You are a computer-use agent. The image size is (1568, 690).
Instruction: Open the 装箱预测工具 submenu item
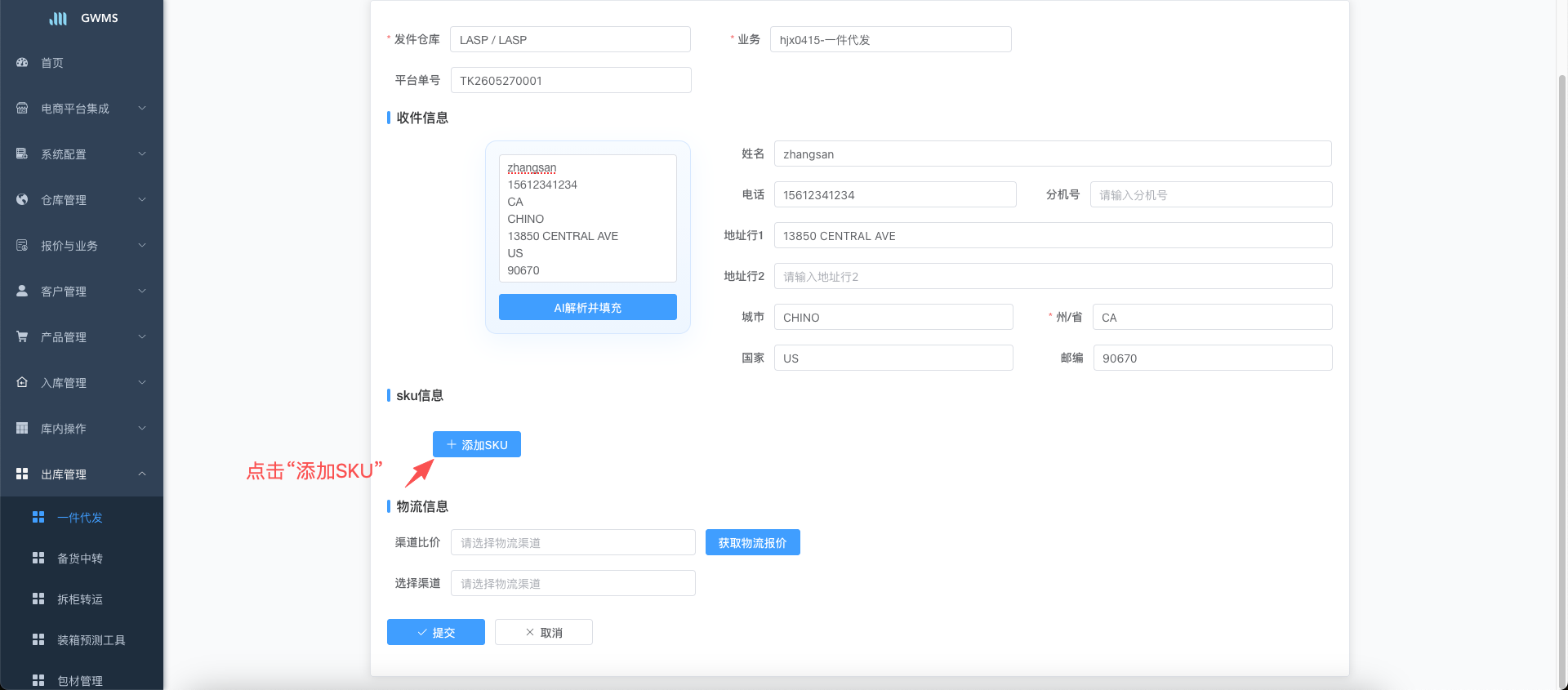(x=82, y=640)
